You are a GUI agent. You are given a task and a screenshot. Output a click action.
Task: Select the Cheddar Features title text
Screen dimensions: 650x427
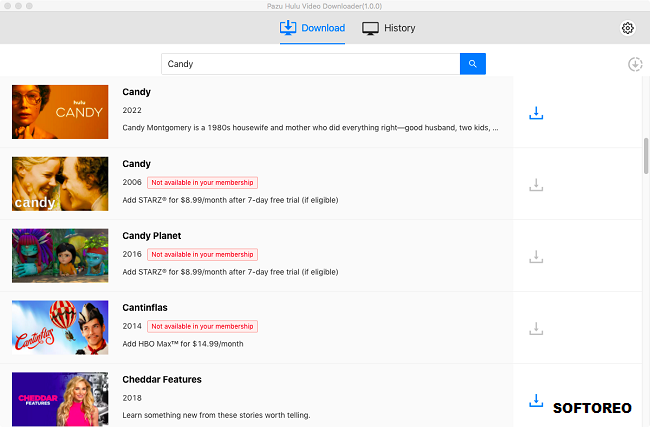[162, 380]
